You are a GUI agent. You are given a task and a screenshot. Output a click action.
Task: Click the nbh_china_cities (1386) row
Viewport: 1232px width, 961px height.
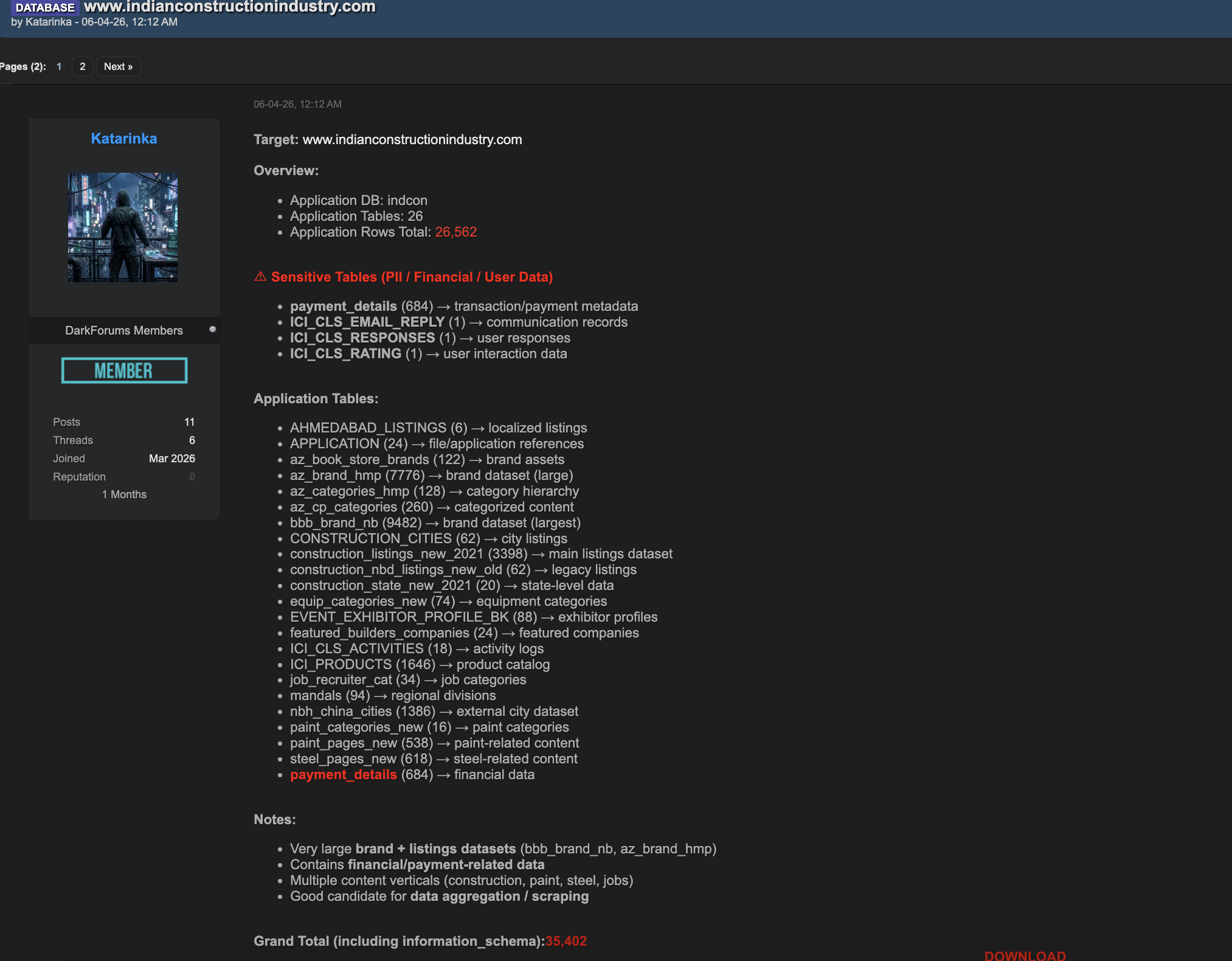pos(434,712)
